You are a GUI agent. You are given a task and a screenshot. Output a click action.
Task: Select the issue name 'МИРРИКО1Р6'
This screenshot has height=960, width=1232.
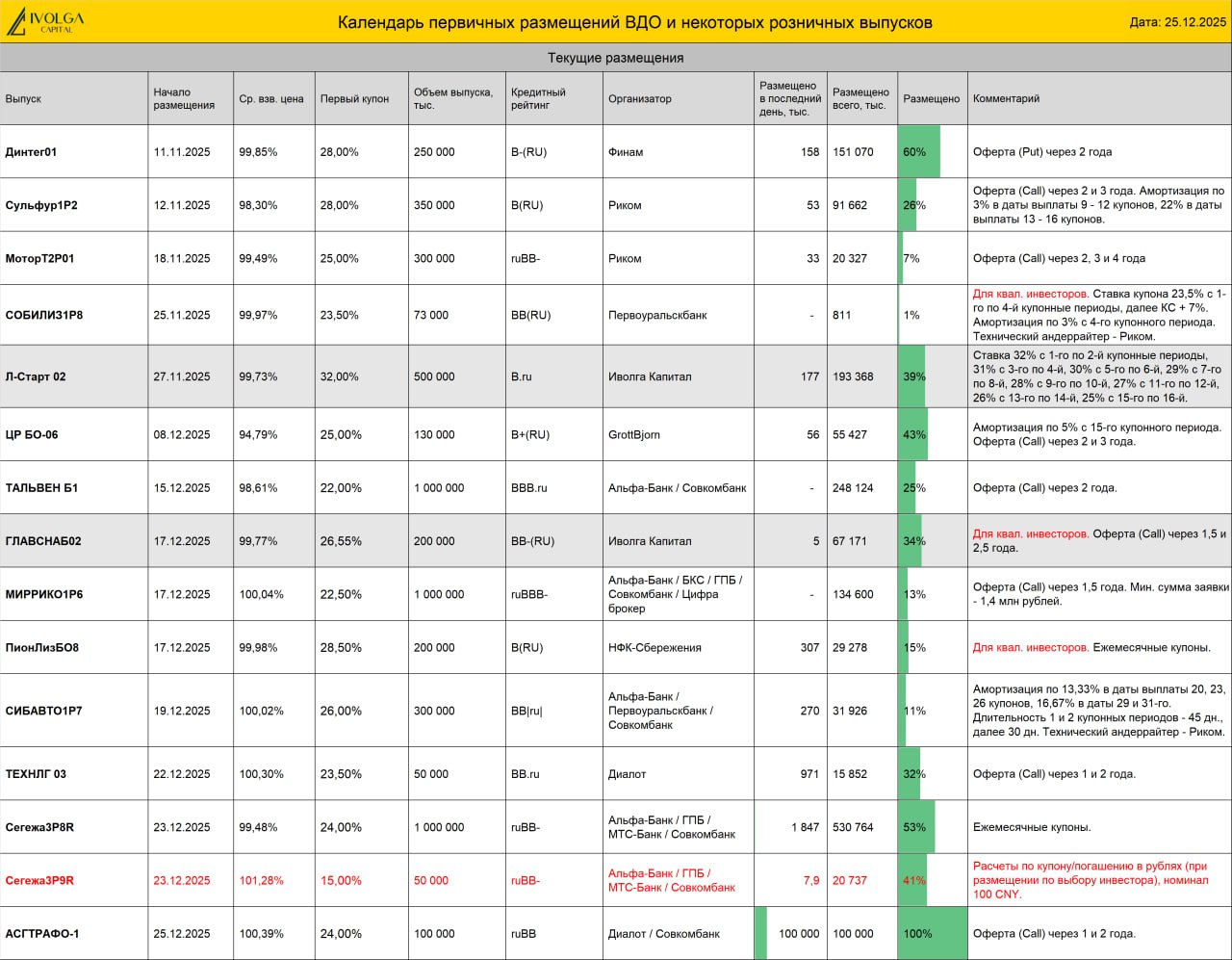(x=44, y=594)
